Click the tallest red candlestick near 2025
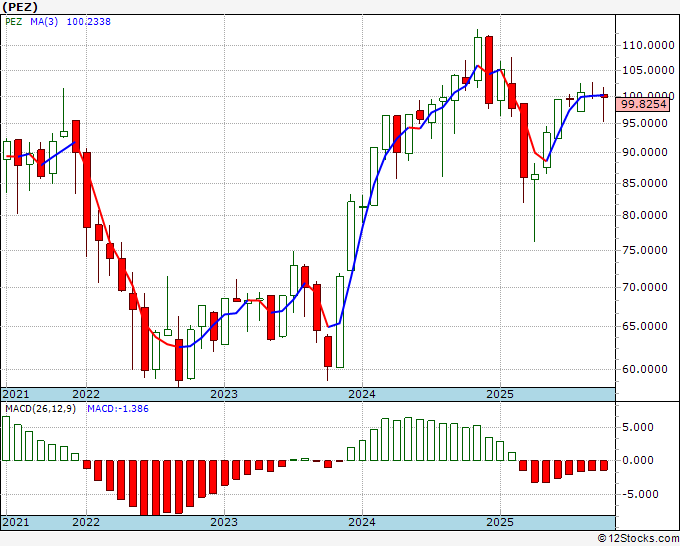 point(524,141)
